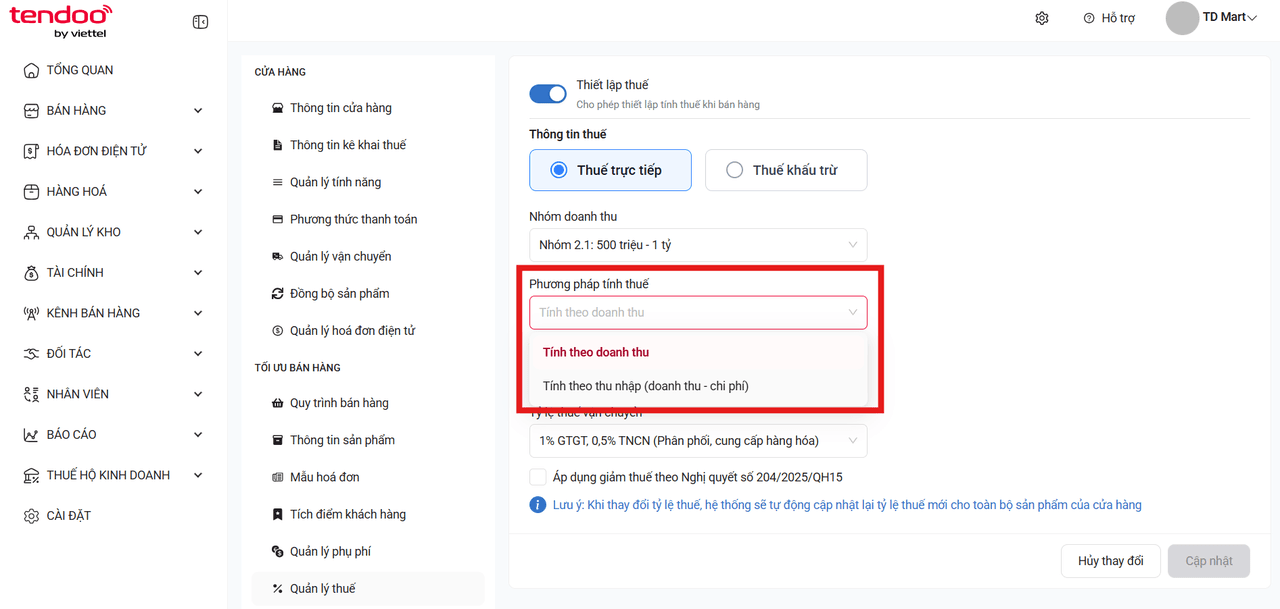The width and height of the screenshot is (1280, 609).
Task: Click the blue info icon before Lưu ý
Action: 537,505
